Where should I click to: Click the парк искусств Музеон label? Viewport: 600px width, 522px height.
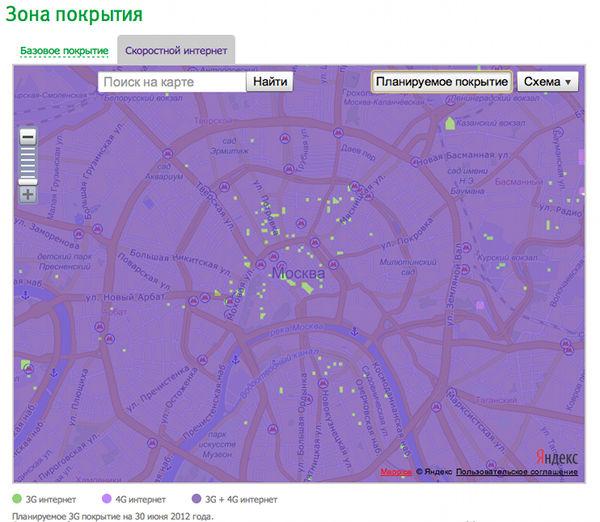coord(217,444)
